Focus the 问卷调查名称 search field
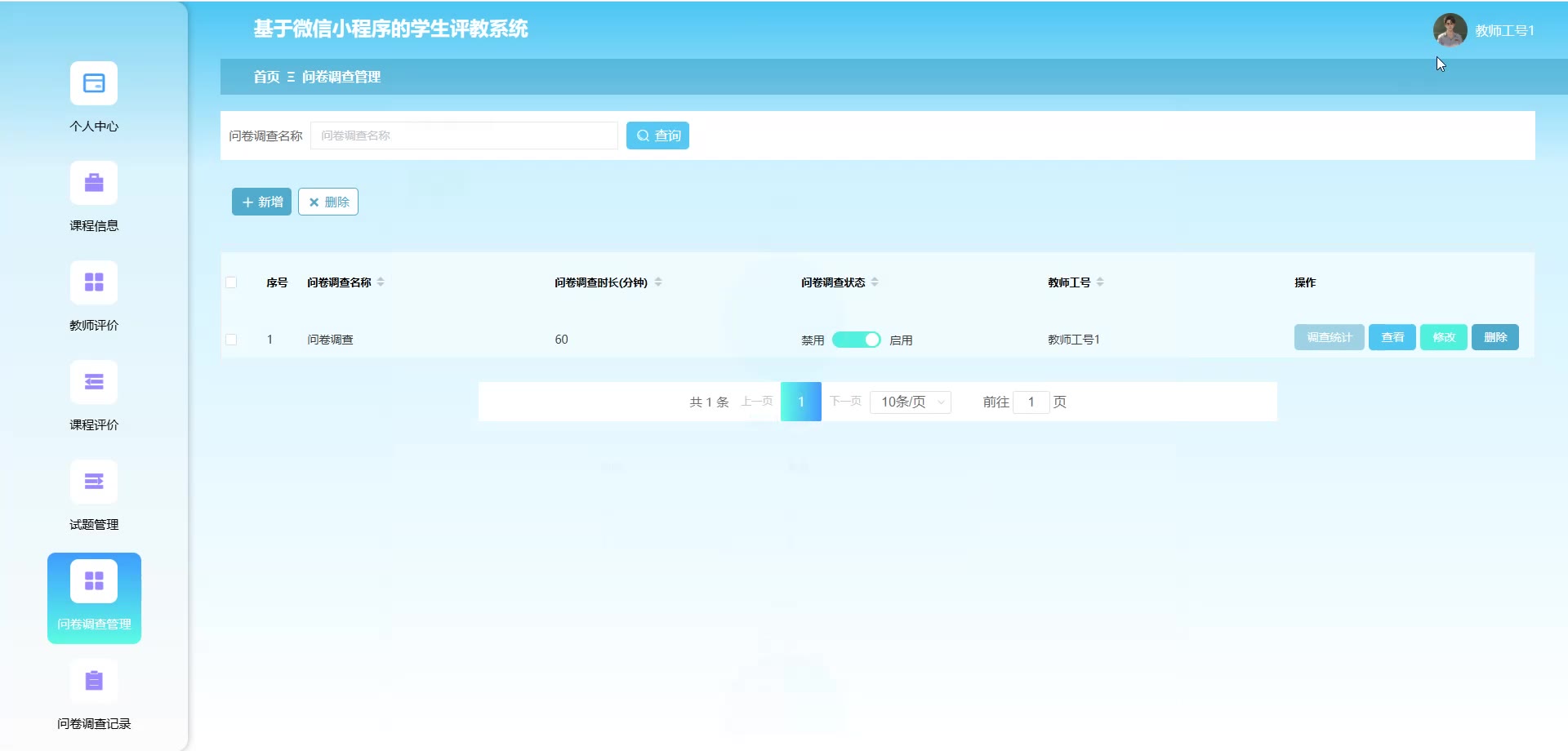The image size is (1568, 751). pos(464,136)
